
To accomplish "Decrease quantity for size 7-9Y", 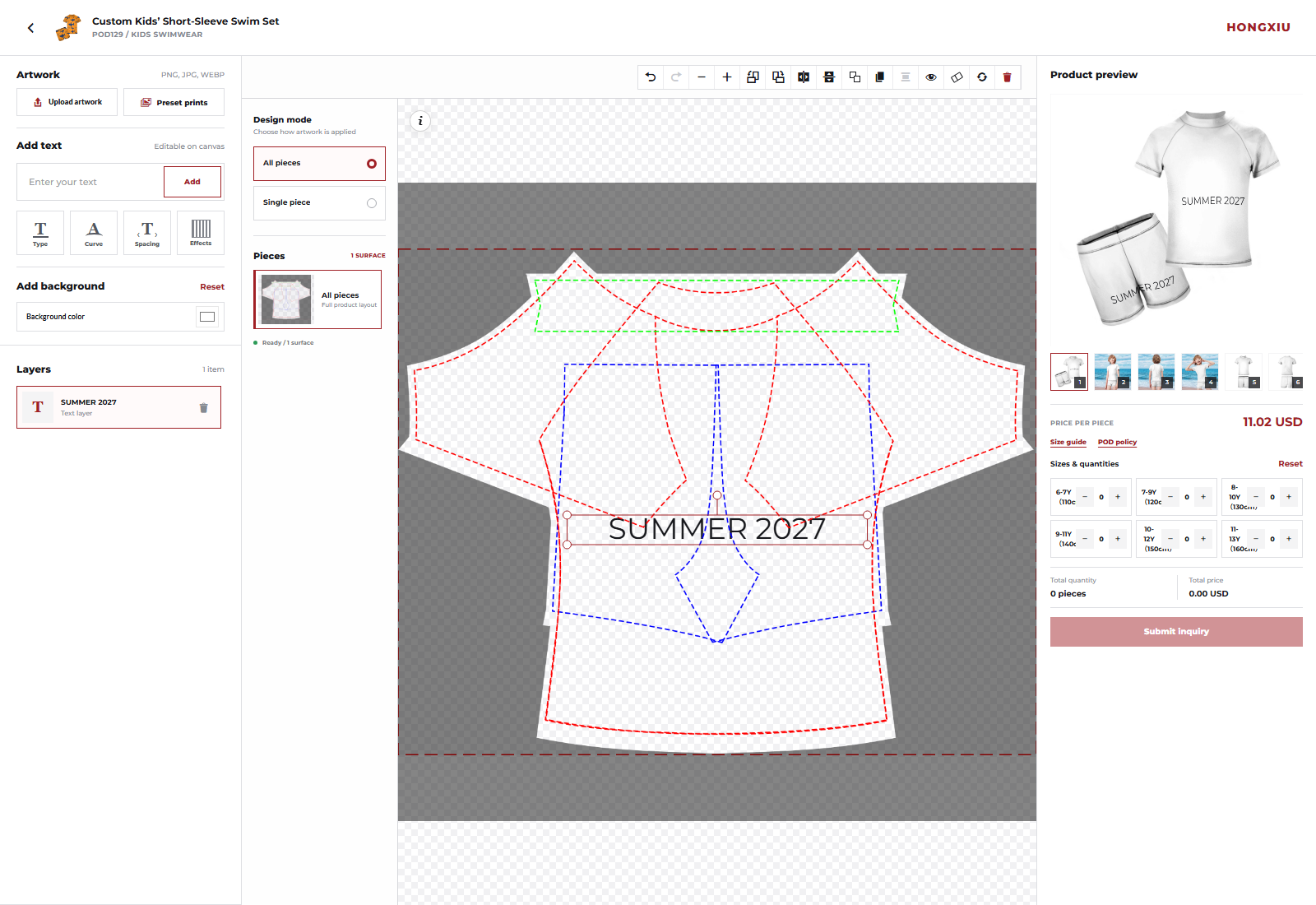I will click(x=1170, y=497).
